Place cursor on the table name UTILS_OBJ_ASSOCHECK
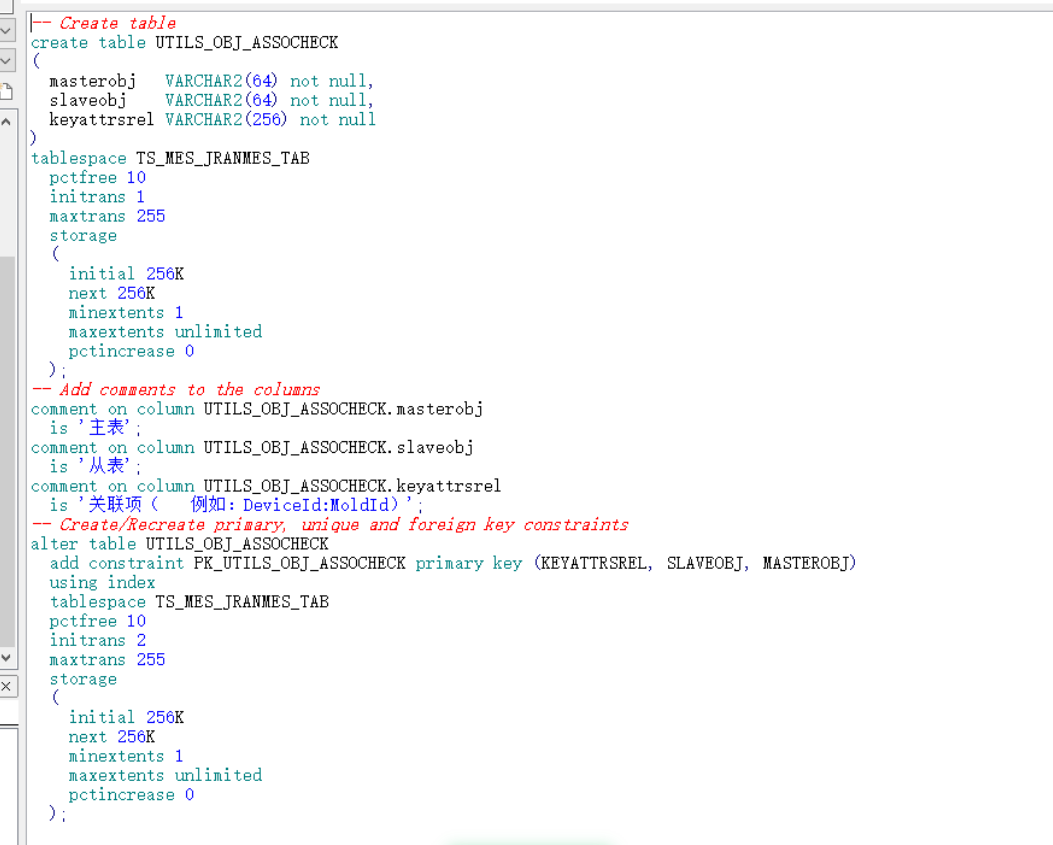 247,42
